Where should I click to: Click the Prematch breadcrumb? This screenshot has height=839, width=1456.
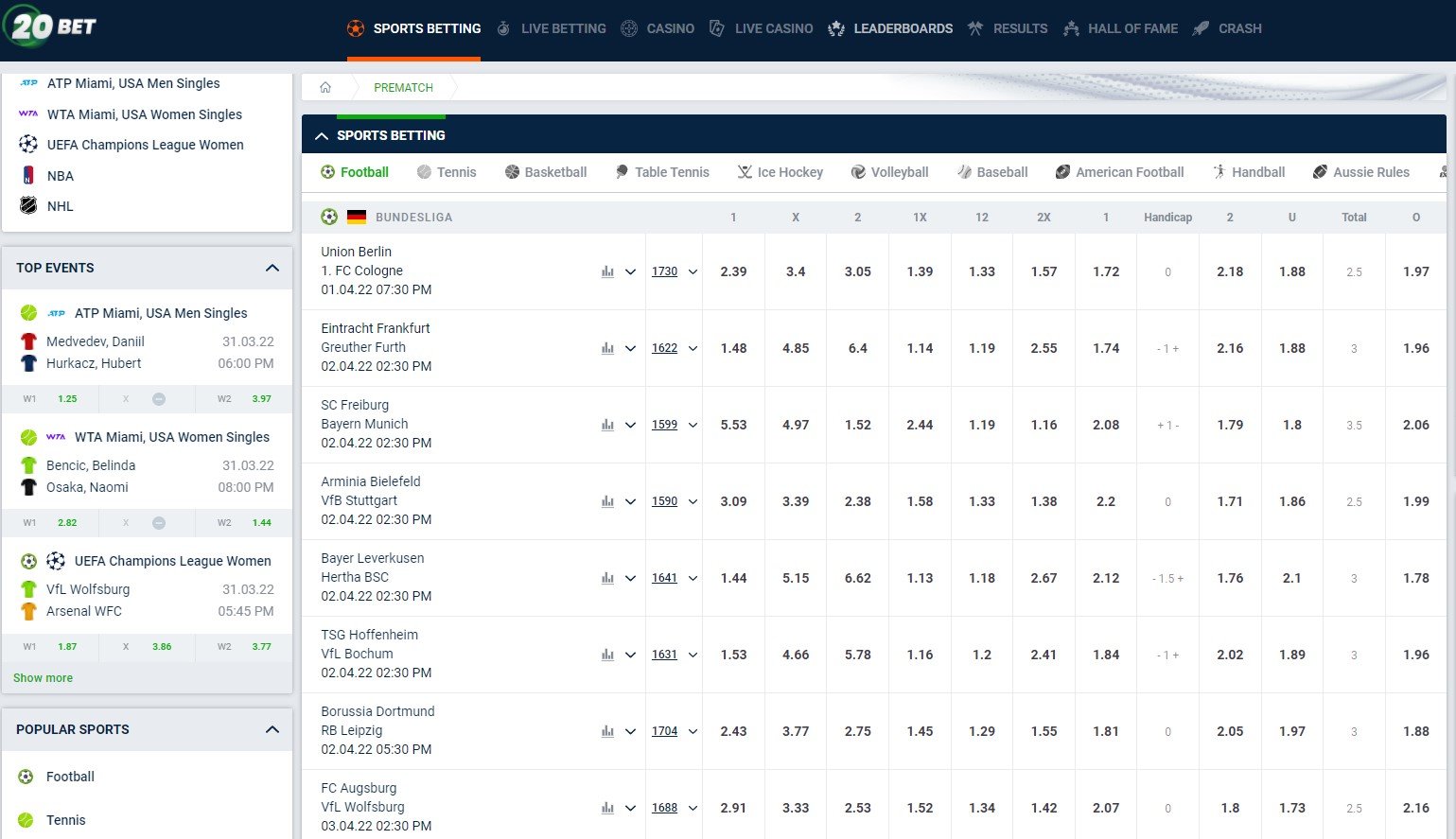[x=403, y=87]
